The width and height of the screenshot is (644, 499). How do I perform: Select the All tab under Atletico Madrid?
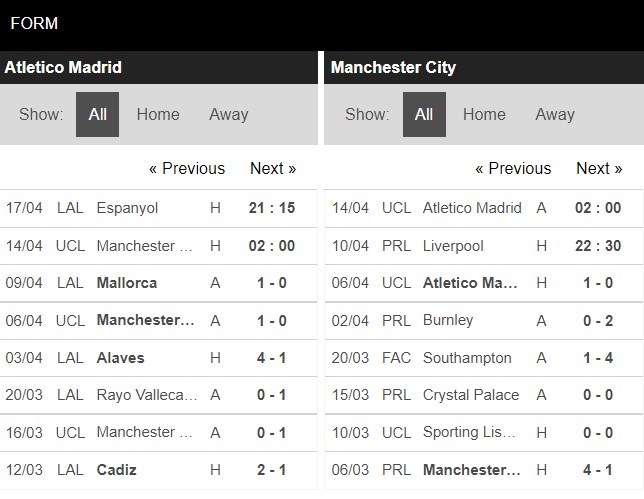(x=97, y=114)
